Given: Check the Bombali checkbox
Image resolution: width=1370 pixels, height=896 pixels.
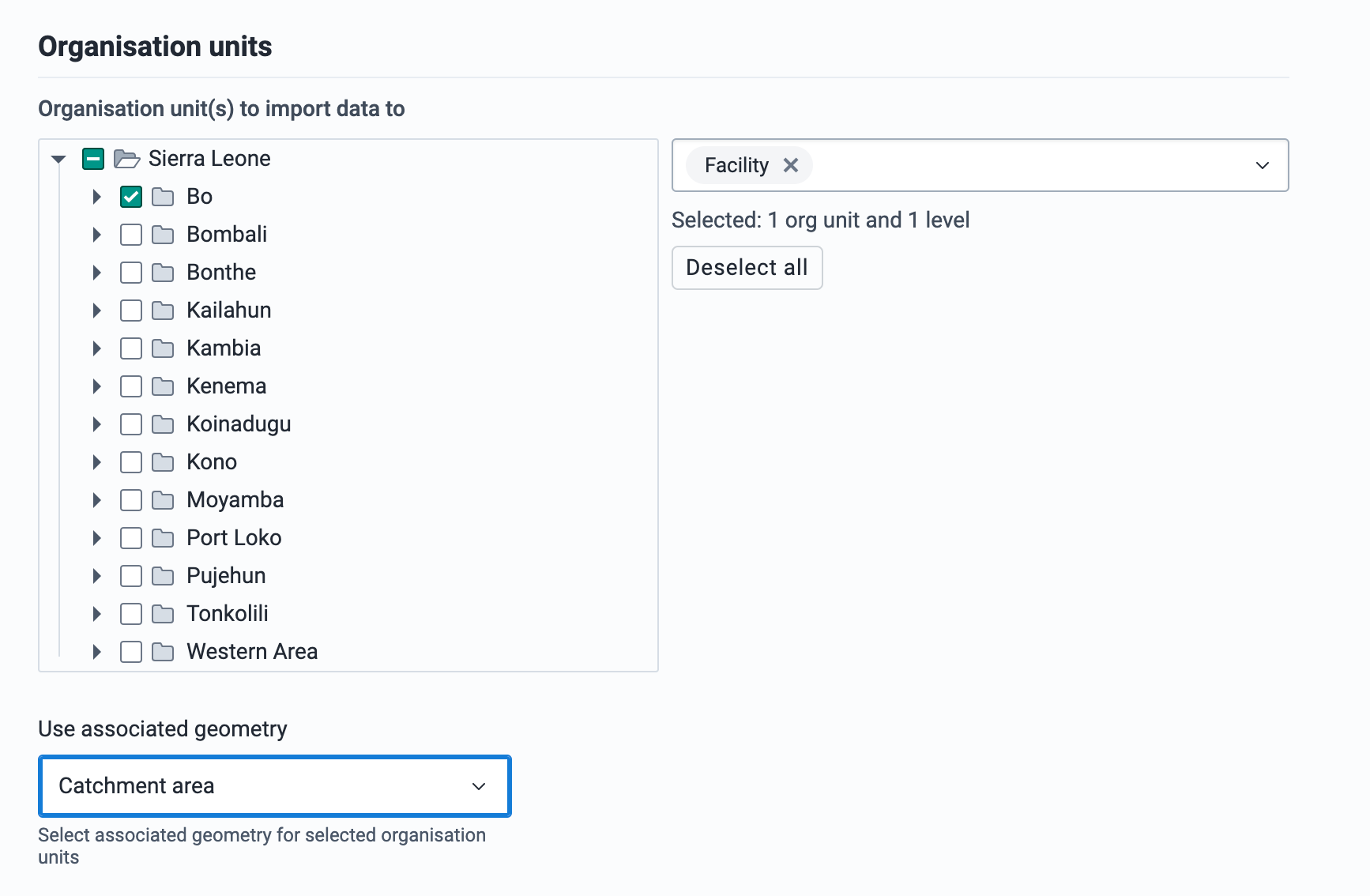Looking at the screenshot, I should (x=131, y=235).
